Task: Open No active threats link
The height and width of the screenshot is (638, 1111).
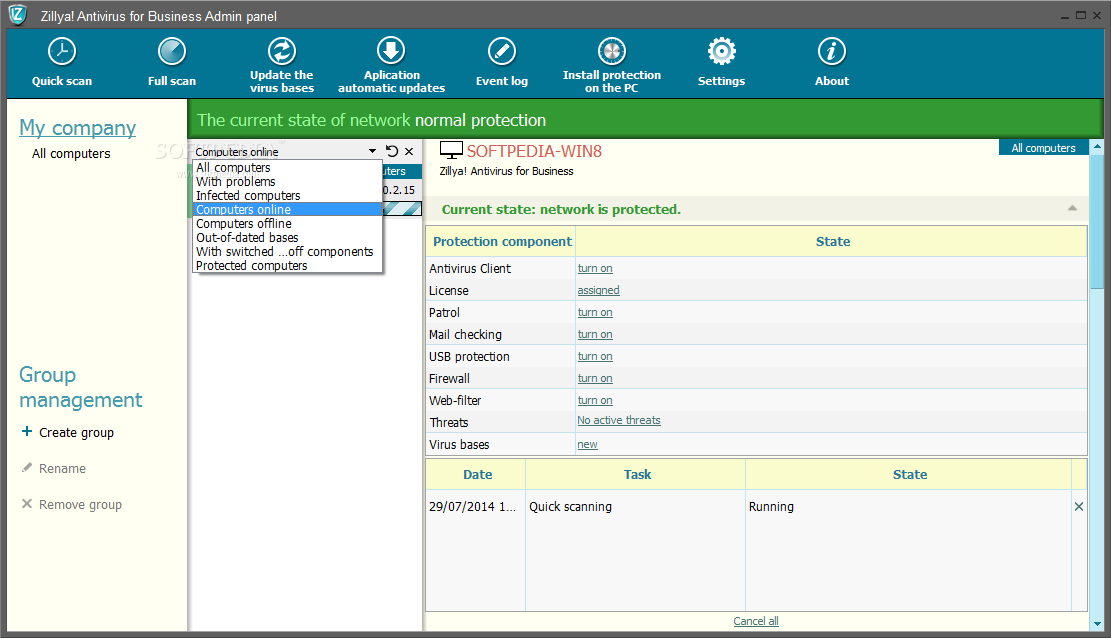Action: click(x=619, y=420)
